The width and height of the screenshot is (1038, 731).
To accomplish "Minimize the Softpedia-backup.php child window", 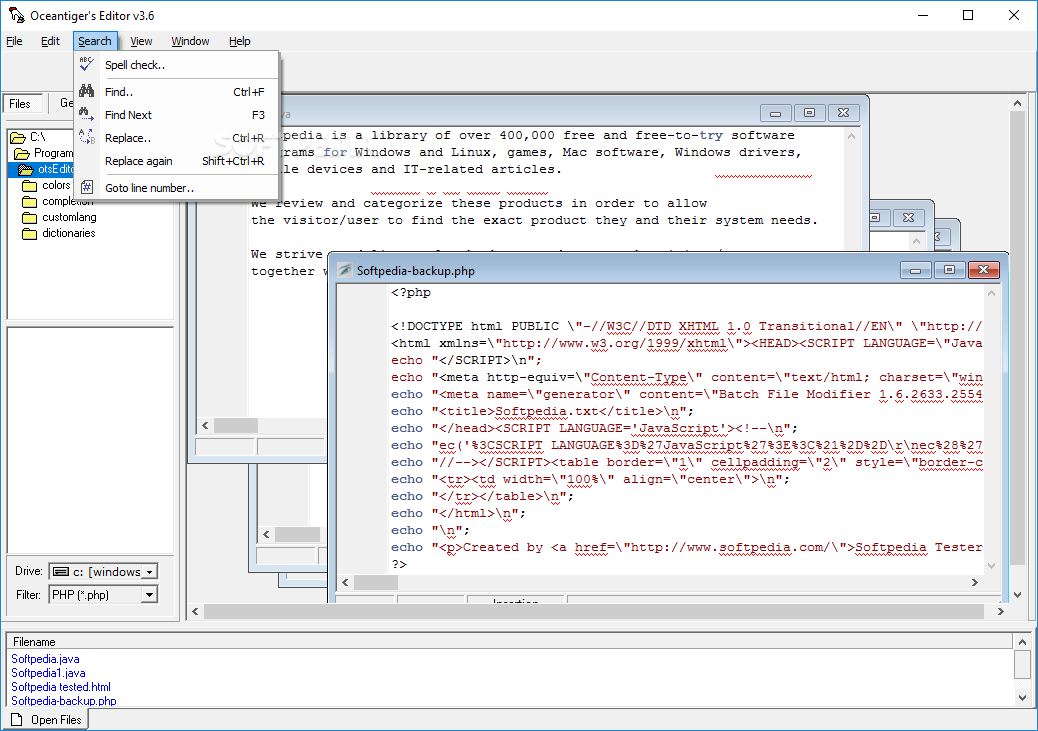I will pos(916,270).
